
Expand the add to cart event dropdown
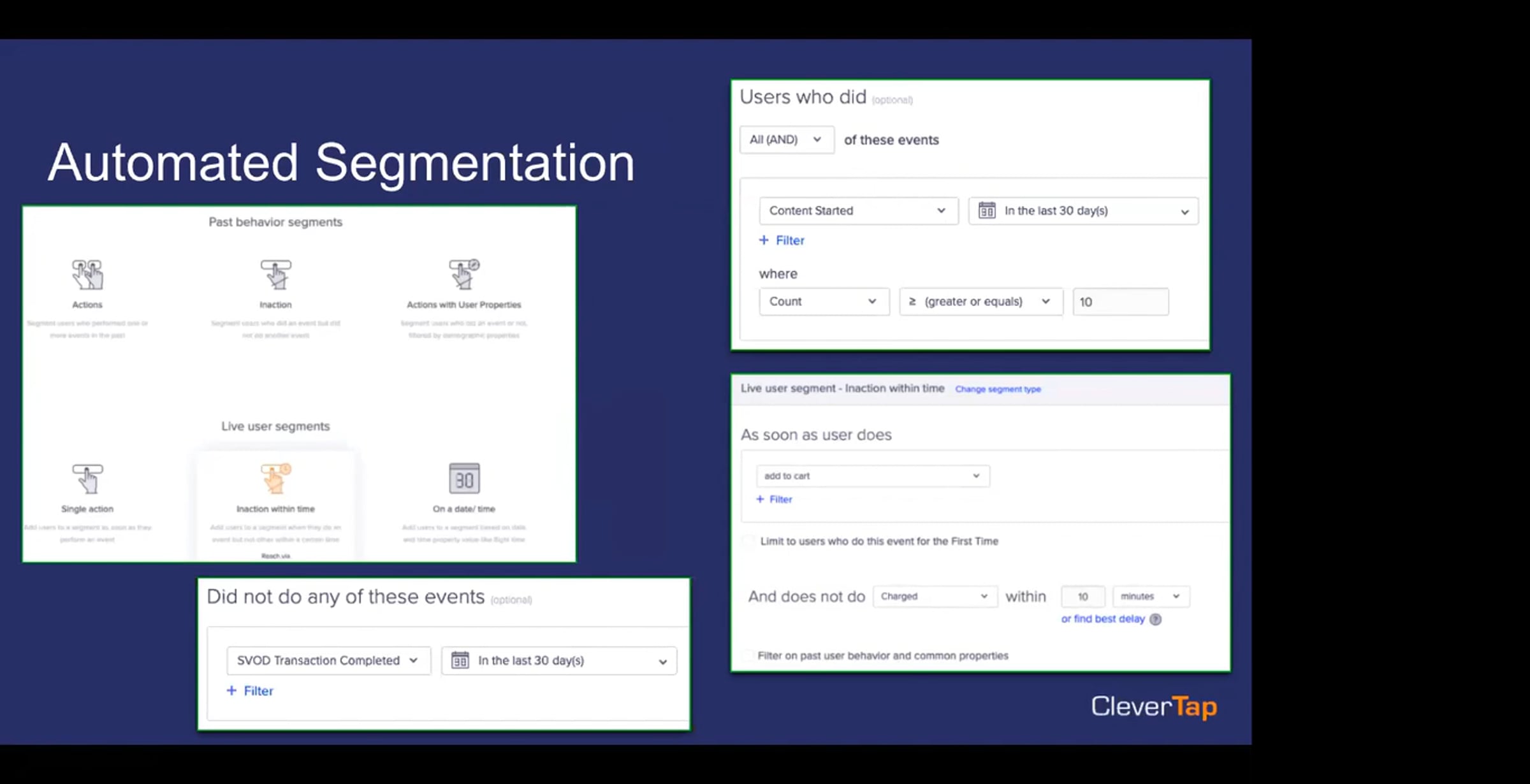871,476
